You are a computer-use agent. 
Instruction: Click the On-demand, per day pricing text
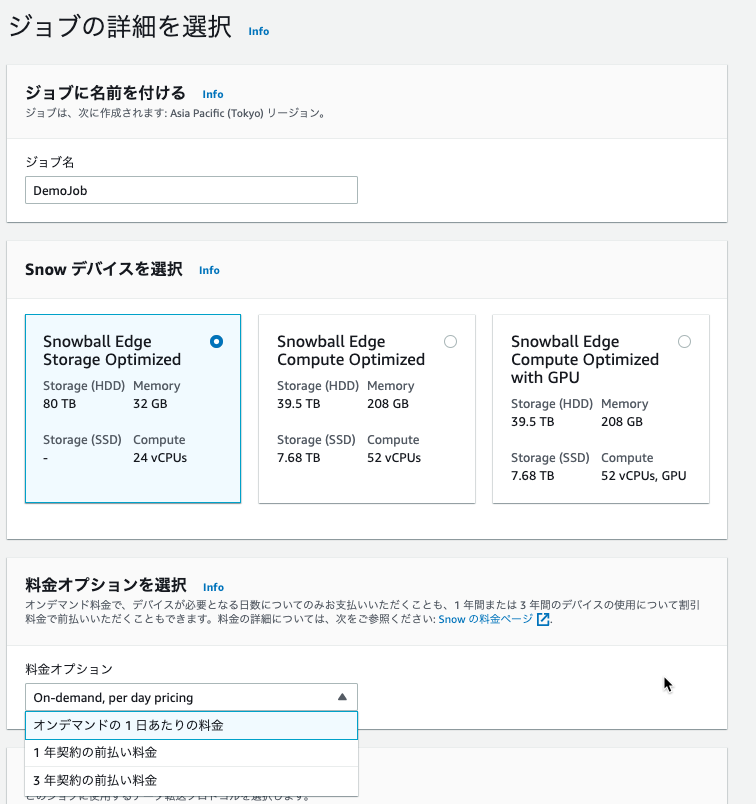pyautogui.click(x=113, y=697)
